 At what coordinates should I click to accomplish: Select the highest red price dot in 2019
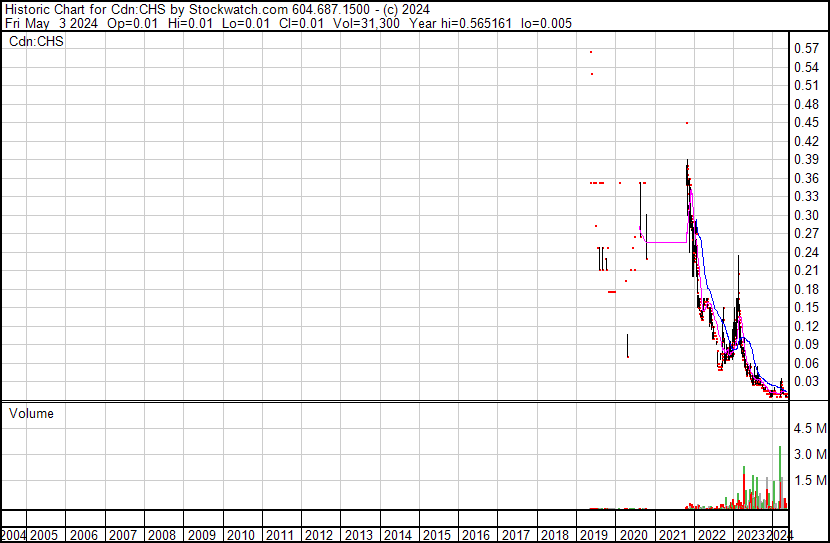tap(591, 51)
